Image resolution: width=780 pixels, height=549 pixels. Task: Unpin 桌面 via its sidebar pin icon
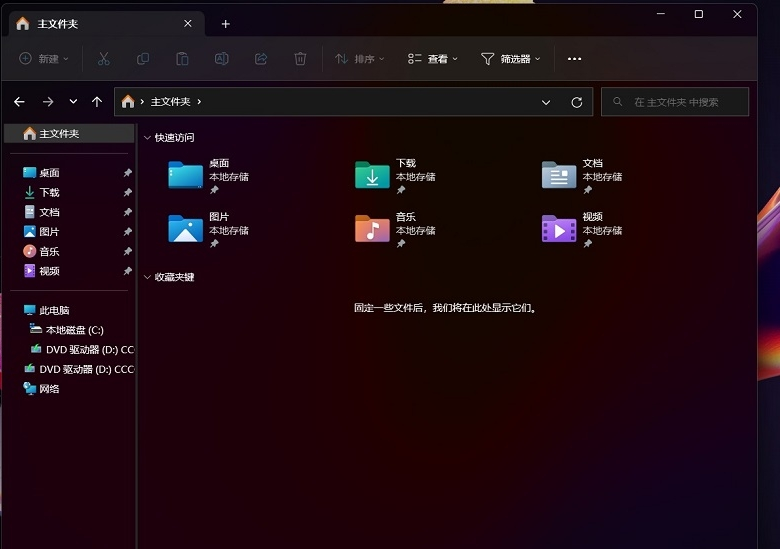(127, 173)
